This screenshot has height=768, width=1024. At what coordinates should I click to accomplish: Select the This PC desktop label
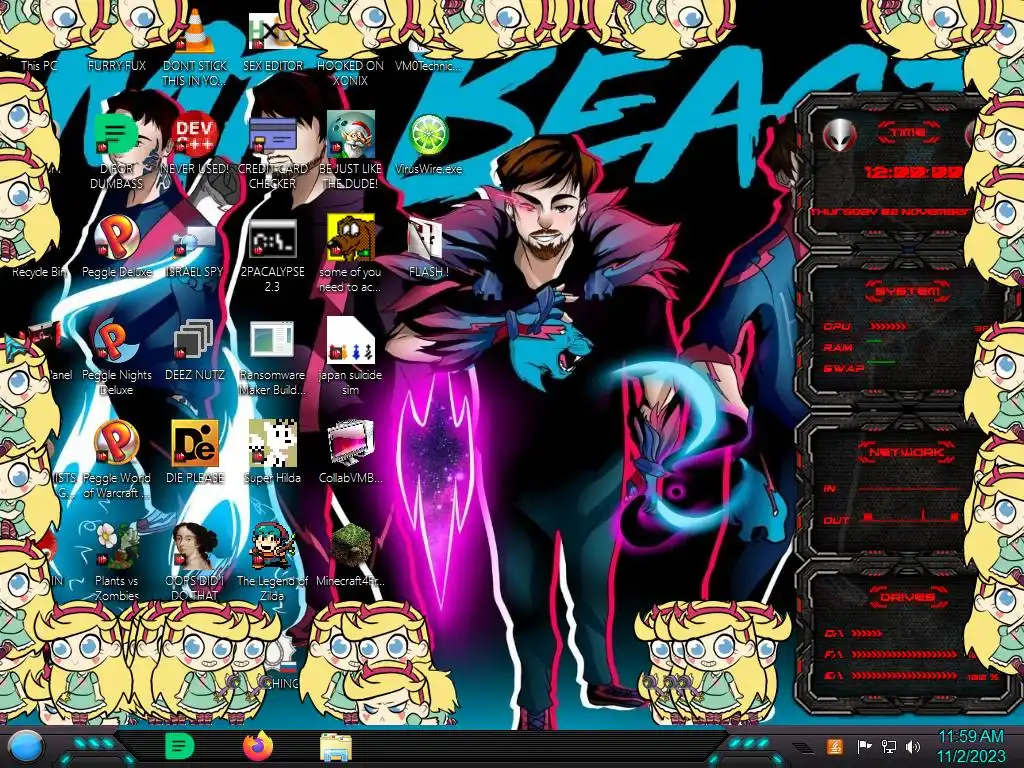click(x=39, y=65)
